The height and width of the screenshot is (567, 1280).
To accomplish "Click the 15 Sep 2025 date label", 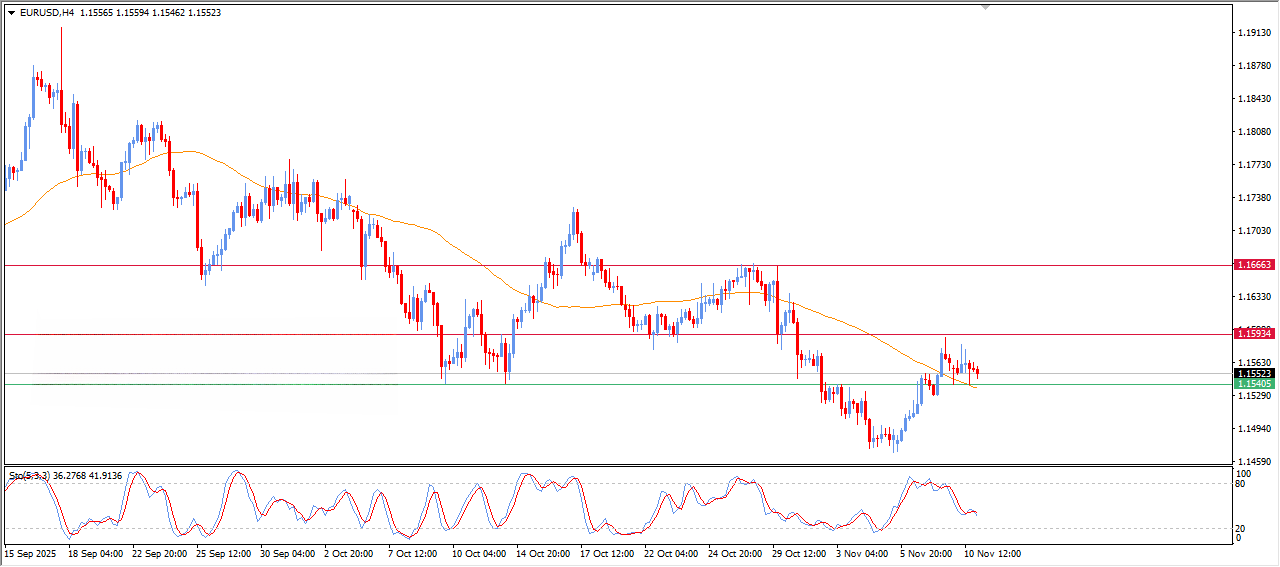I will pyautogui.click(x=31, y=553).
